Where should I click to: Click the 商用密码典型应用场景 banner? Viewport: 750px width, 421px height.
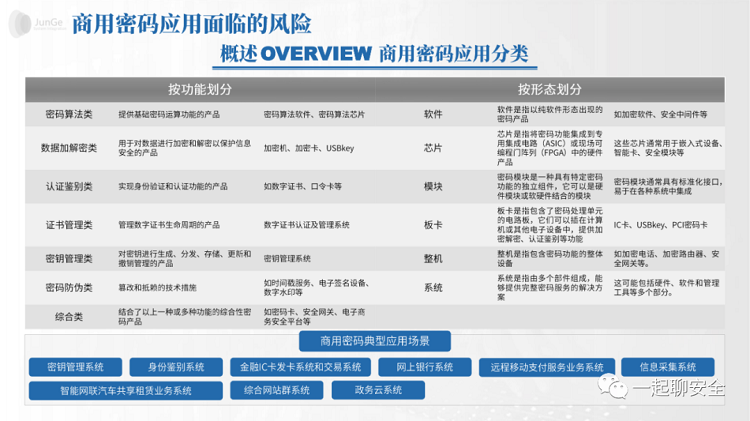373,342
